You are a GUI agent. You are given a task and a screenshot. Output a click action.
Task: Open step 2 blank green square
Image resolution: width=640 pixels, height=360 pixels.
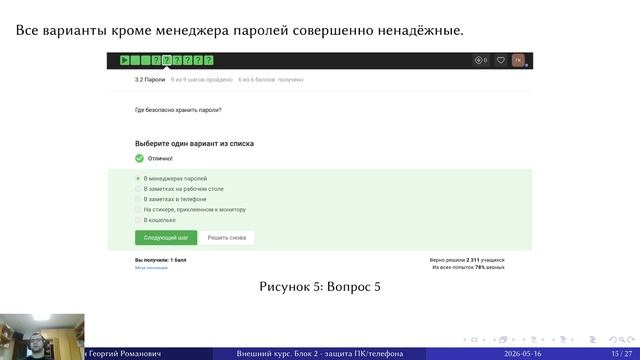pyautogui.click(x=135, y=60)
